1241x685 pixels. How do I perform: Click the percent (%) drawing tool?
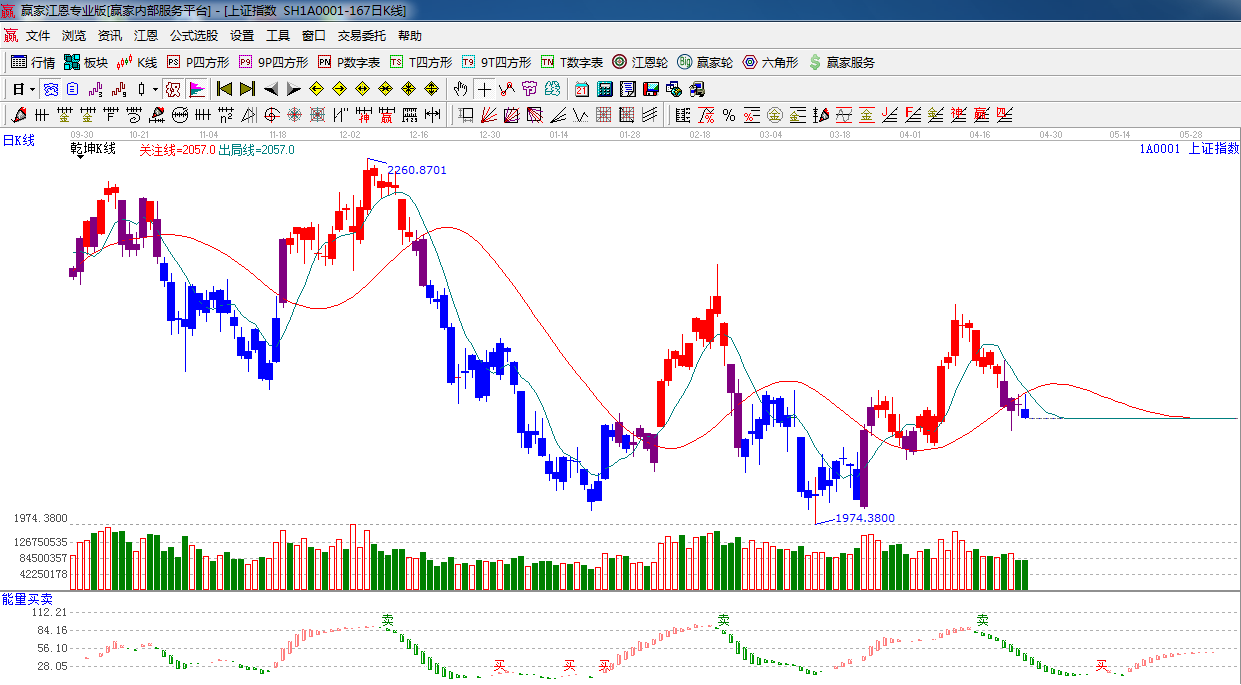point(729,115)
